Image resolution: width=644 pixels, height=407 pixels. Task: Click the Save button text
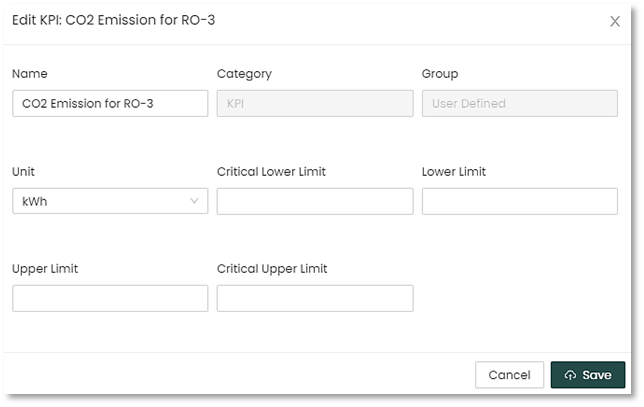pyautogui.click(x=597, y=375)
